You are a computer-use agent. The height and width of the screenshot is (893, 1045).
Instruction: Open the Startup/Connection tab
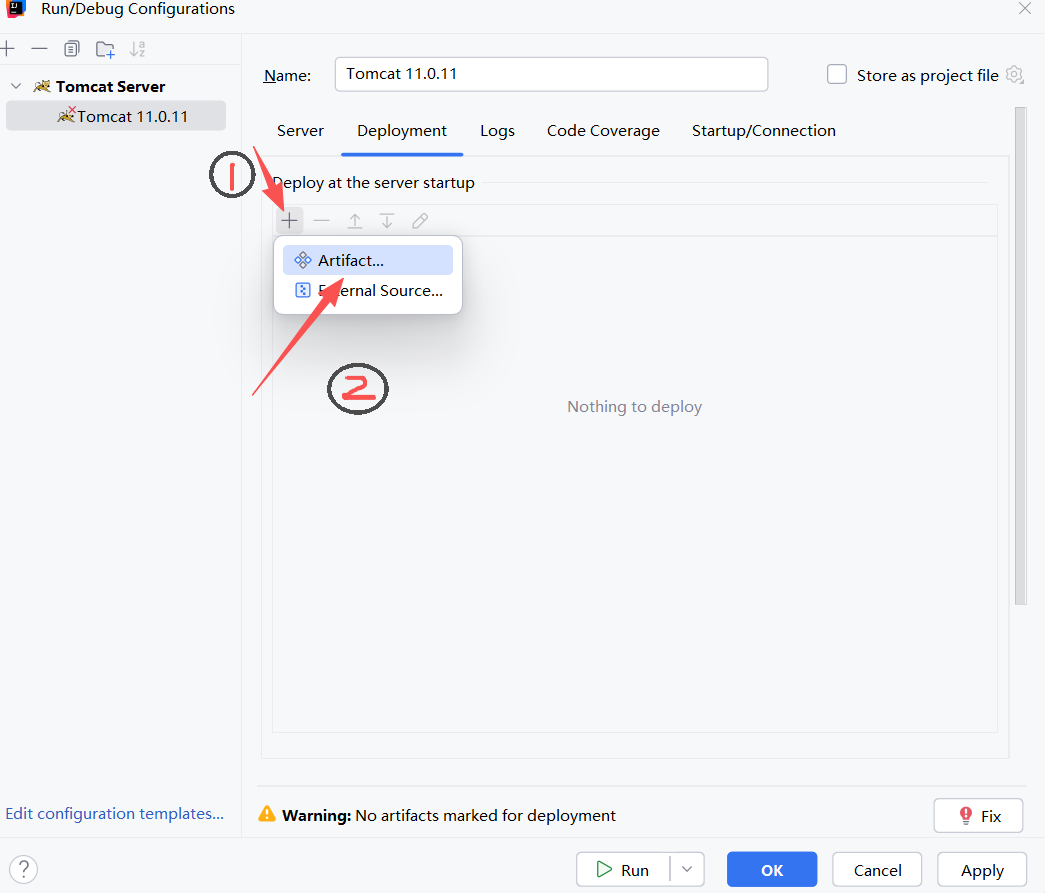[x=764, y=131]
